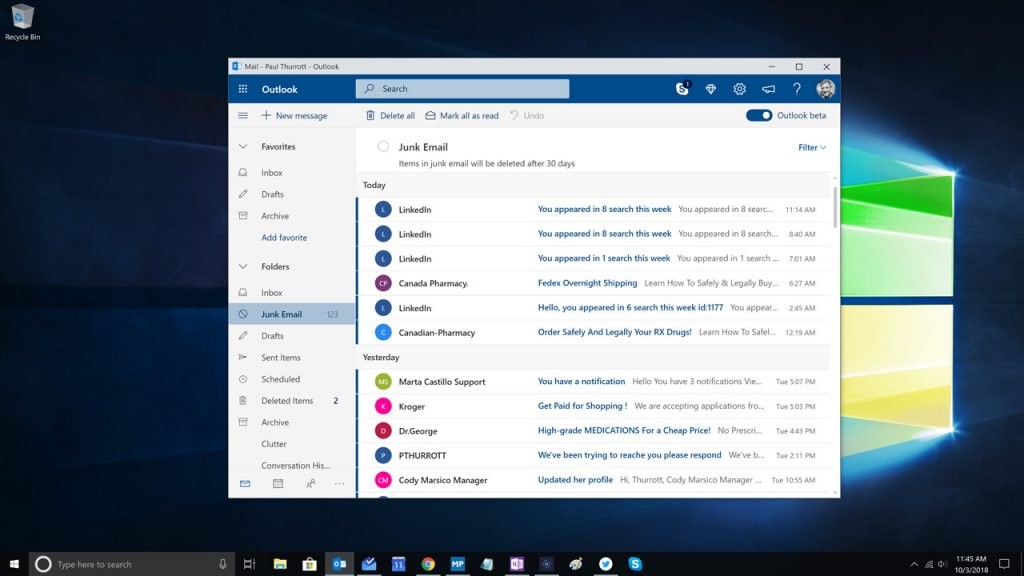This screenshot has height=576, width=1024.
Task: Open the app launcher waffle icon
Action: tap(243, 89)
